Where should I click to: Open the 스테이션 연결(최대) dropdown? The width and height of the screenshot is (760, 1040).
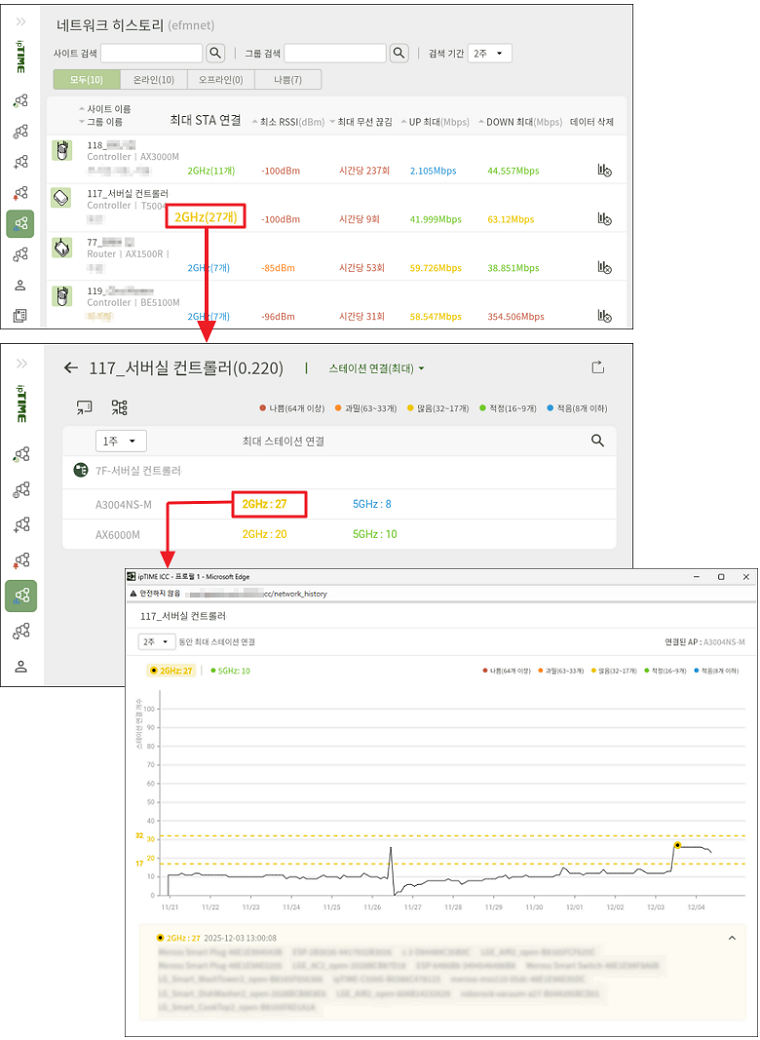pyautogui.click(x=376, y=368)
